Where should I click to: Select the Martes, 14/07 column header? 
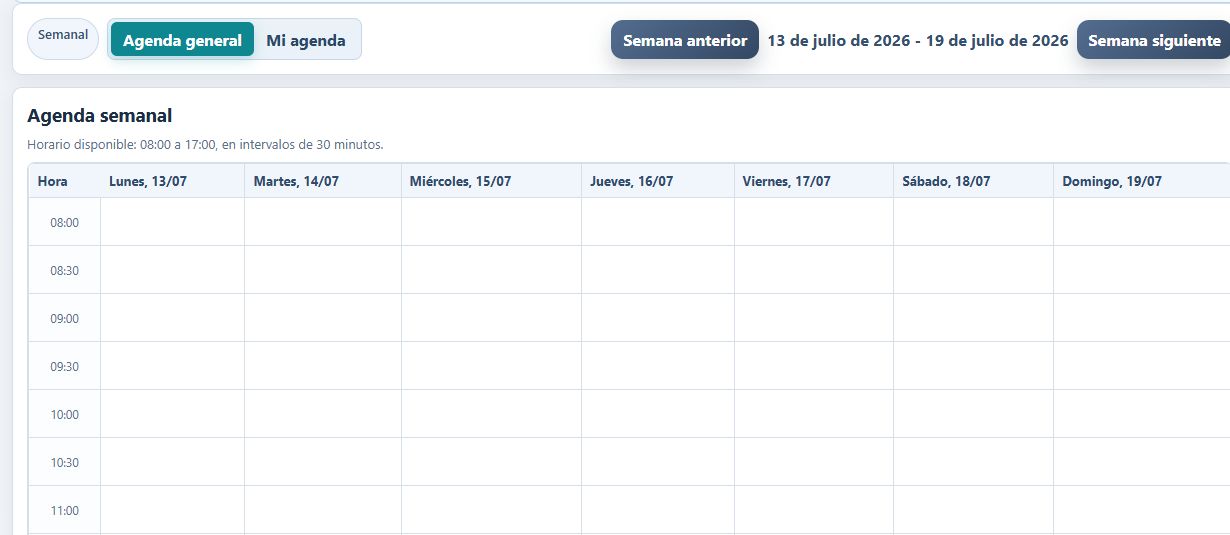pos(323,181)
